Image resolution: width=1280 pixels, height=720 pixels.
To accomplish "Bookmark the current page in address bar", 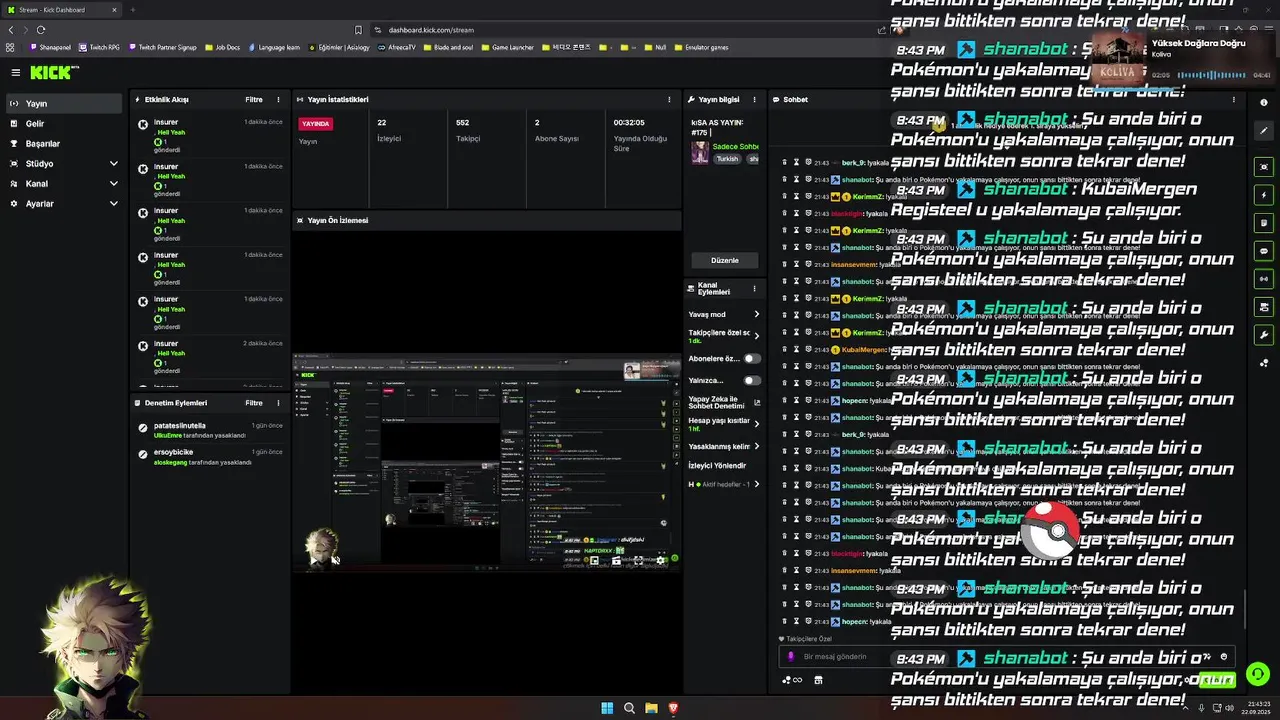I will click(x=359, y=30).
